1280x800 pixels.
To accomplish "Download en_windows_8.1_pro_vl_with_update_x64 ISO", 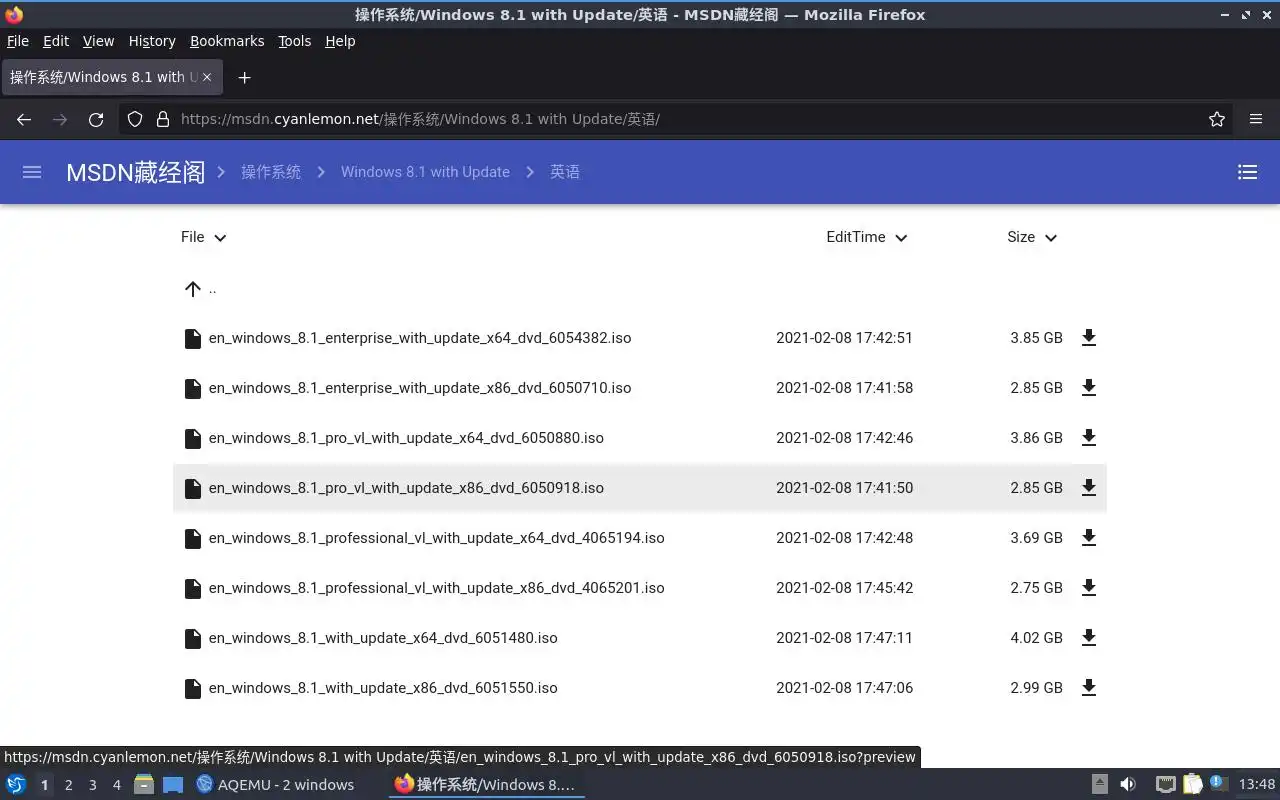I will [1089, 438].
